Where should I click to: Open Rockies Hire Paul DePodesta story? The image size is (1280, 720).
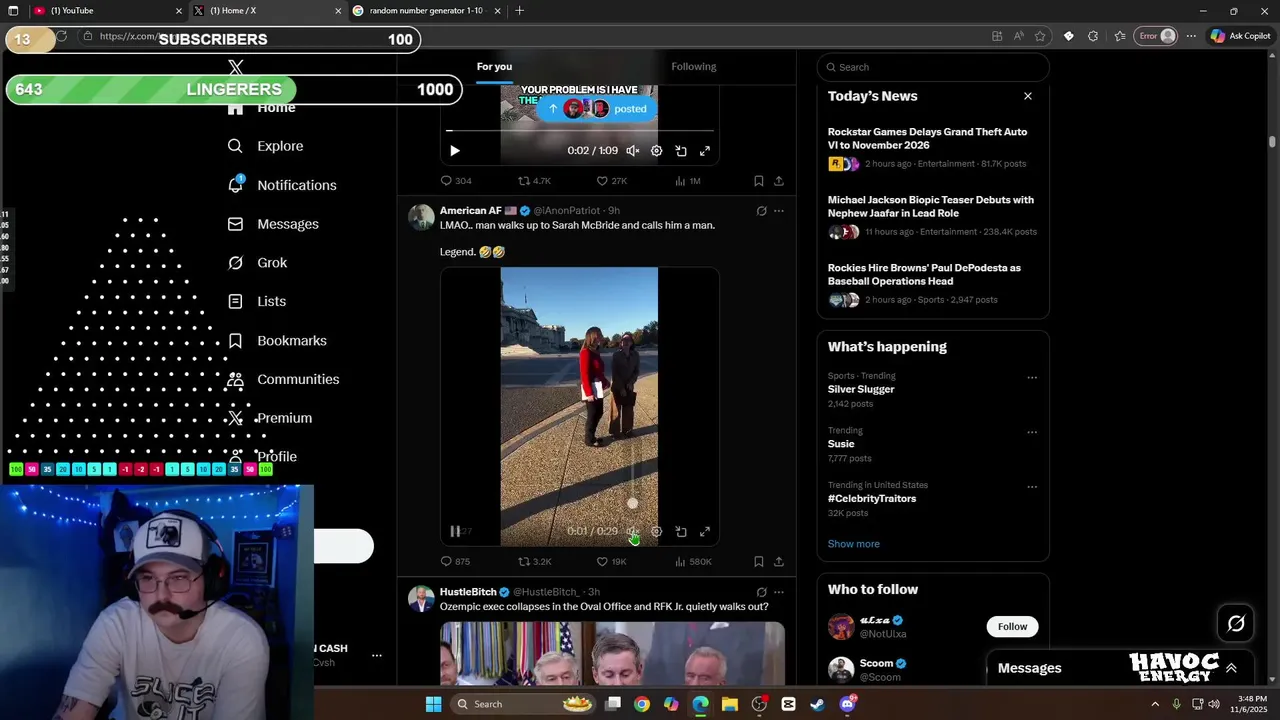point(933,284)
